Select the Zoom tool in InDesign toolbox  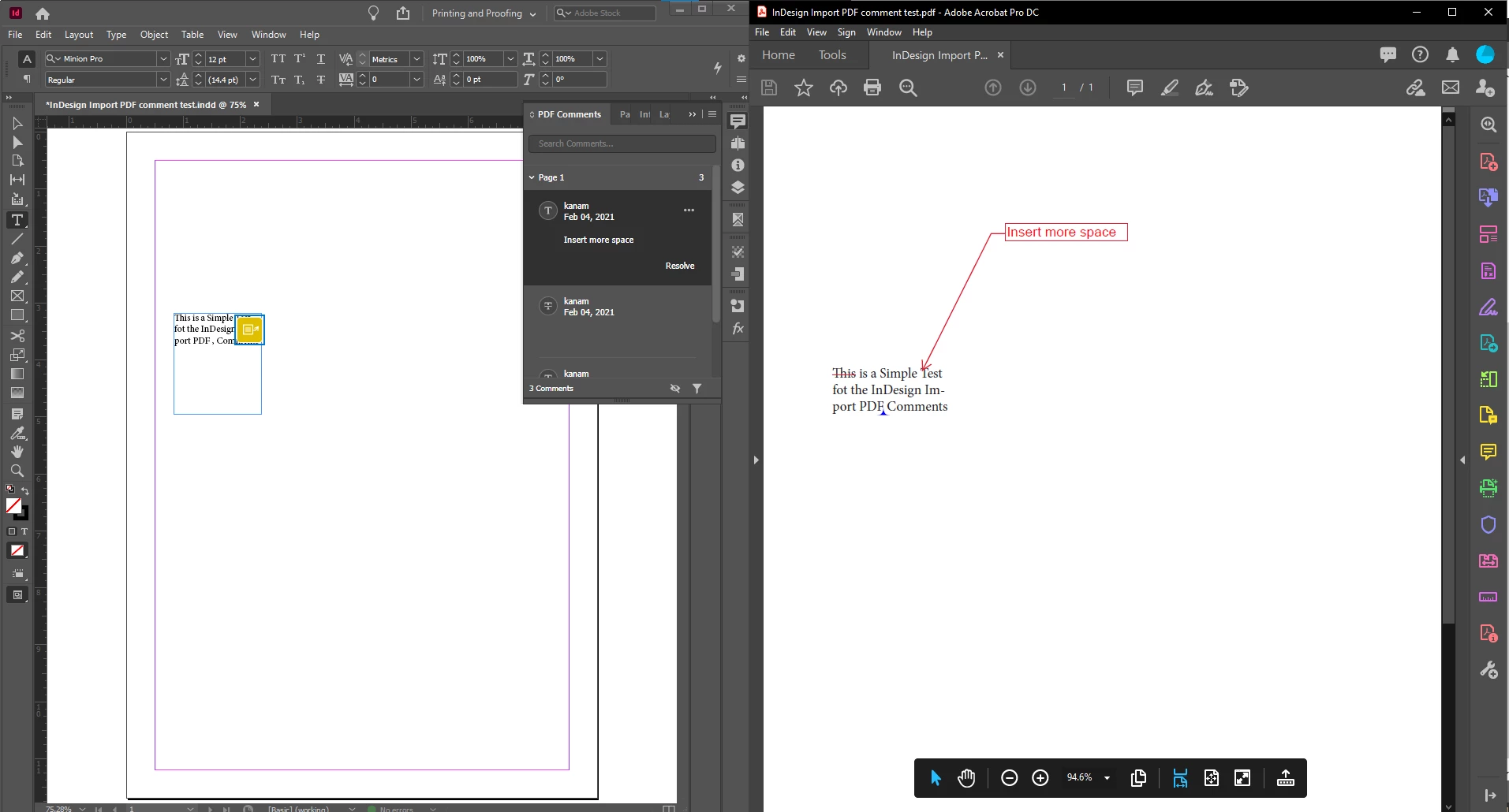coord(17,471)
